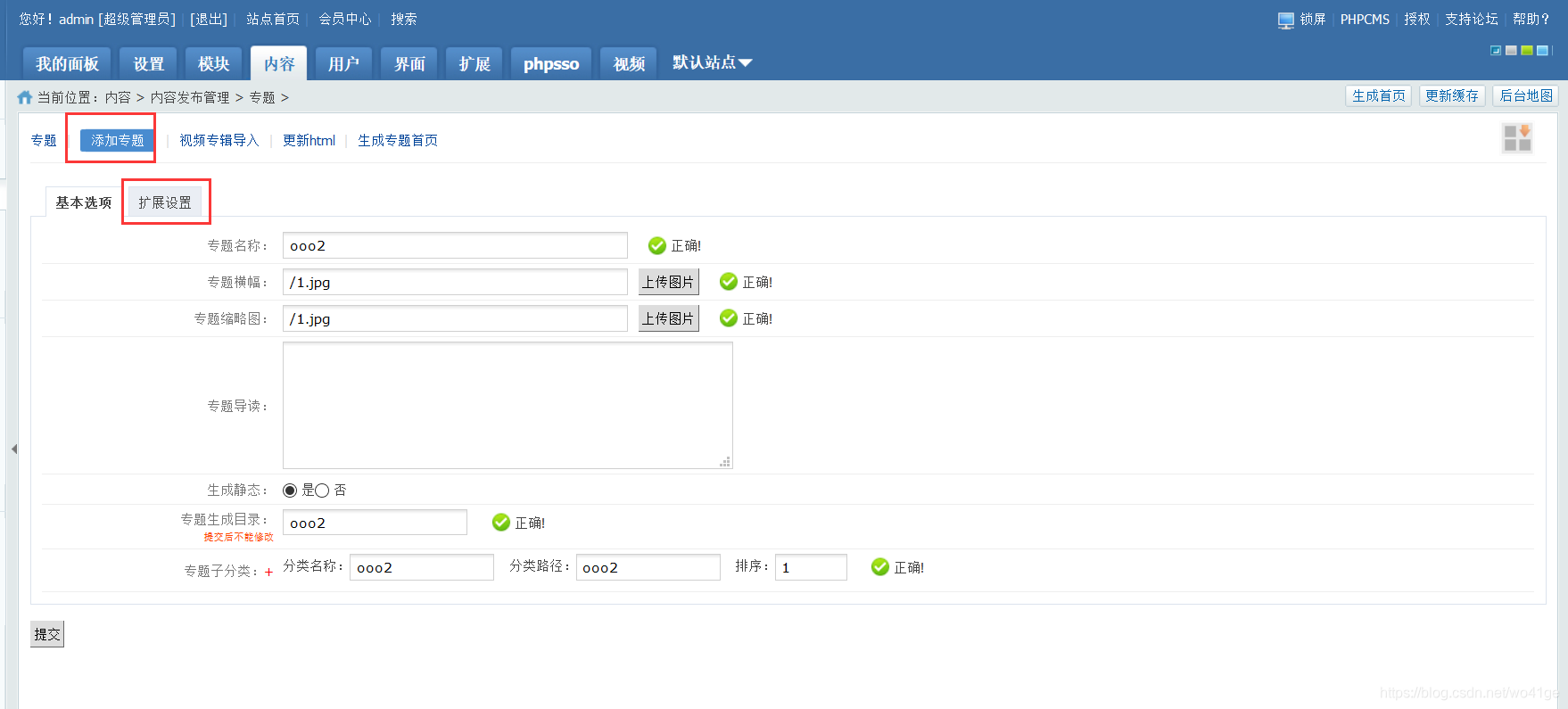This screenshot has width=1568, height=709.
Task: Click 上传图片 for 专题缩略图
Action: point(669,318)
